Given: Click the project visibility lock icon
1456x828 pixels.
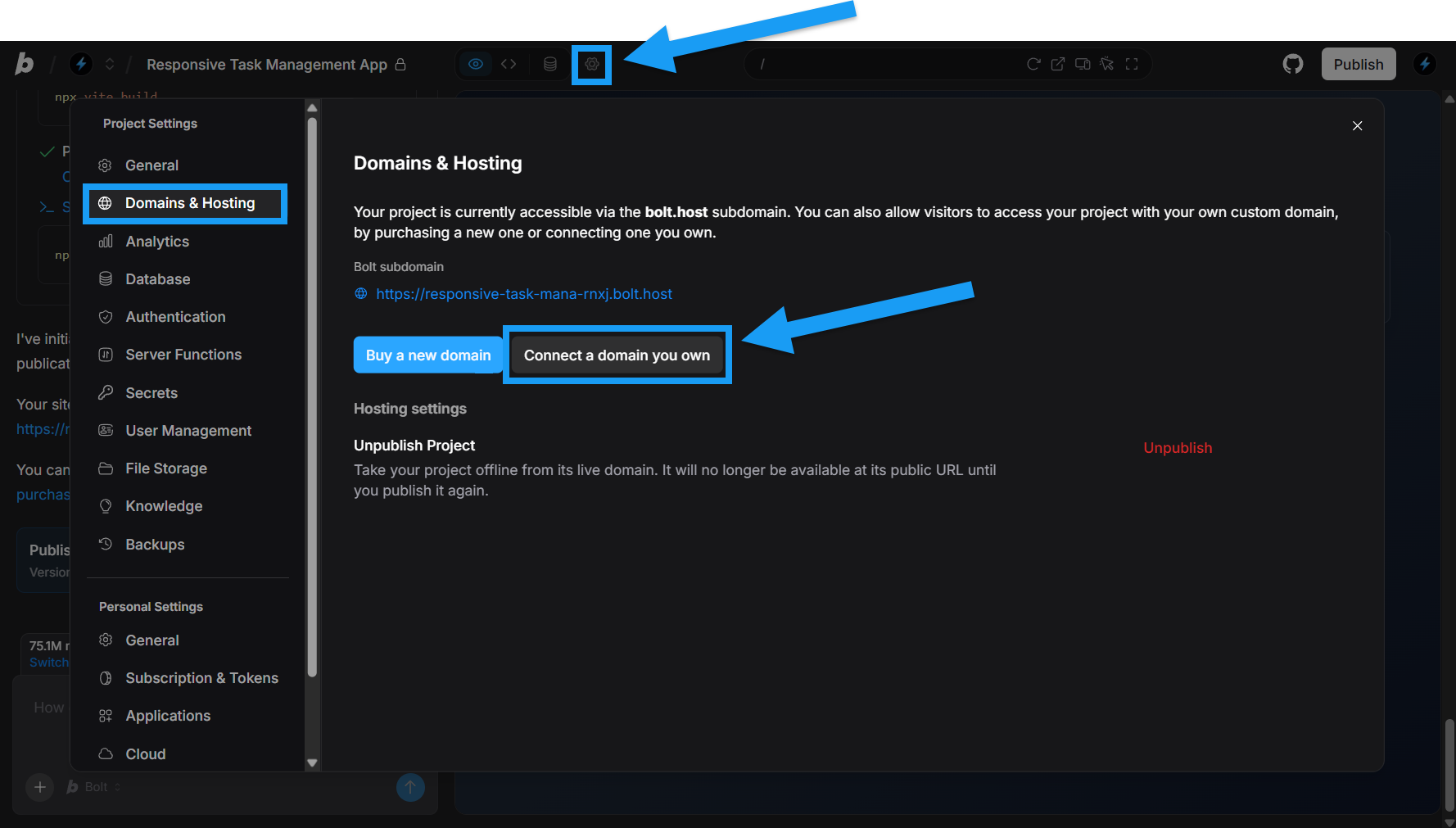Looking at the screenshot, I should (400, 64).
